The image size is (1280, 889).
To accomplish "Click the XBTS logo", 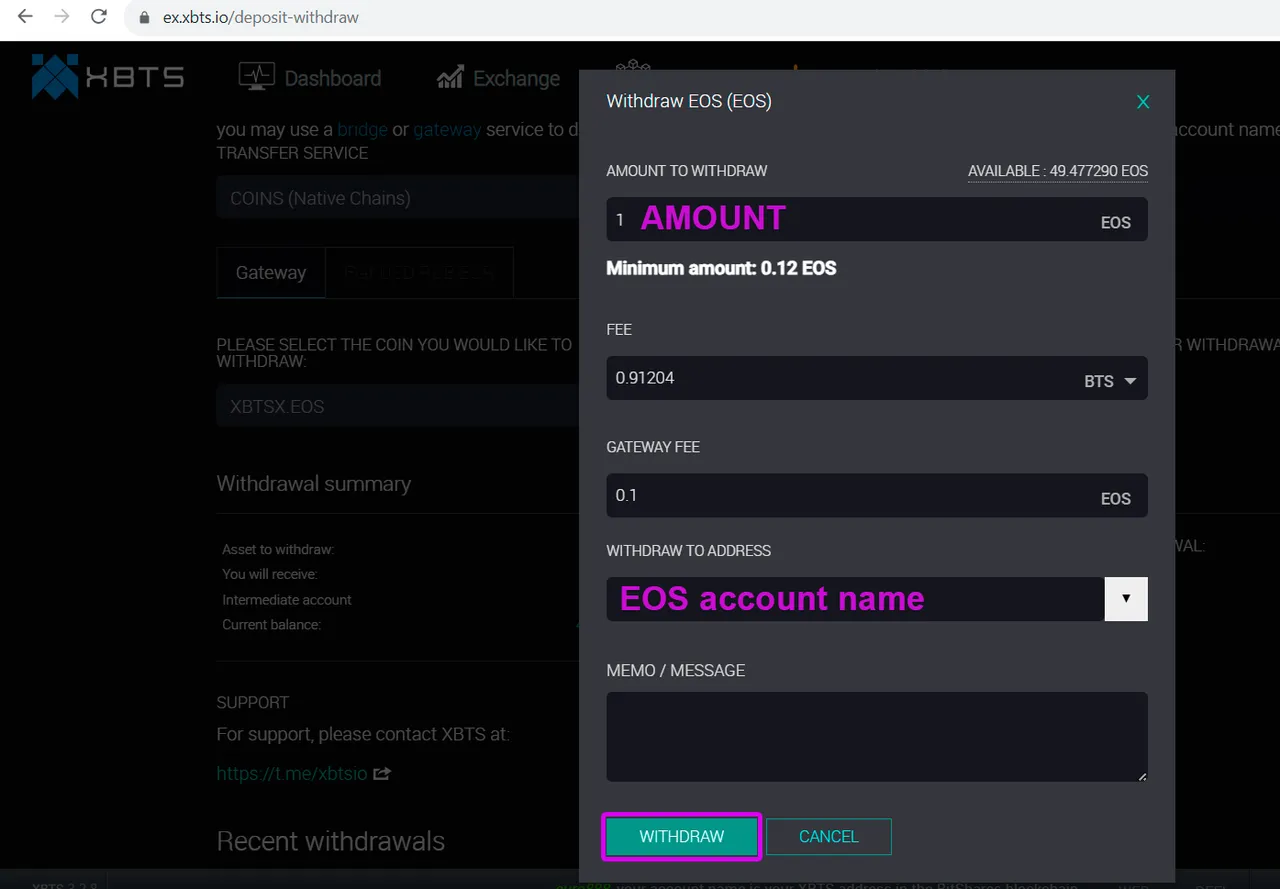I will point(107,77).
